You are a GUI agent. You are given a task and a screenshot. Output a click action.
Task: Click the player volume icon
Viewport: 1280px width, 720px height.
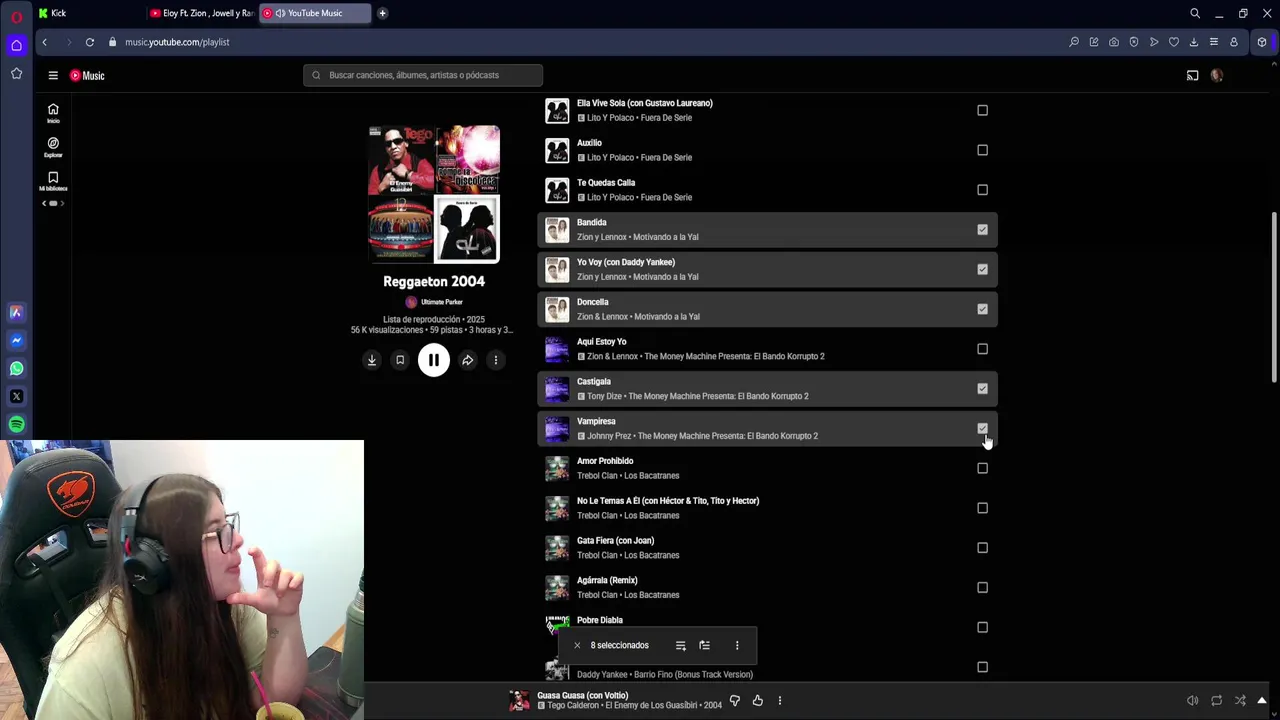coord(1192,701)
